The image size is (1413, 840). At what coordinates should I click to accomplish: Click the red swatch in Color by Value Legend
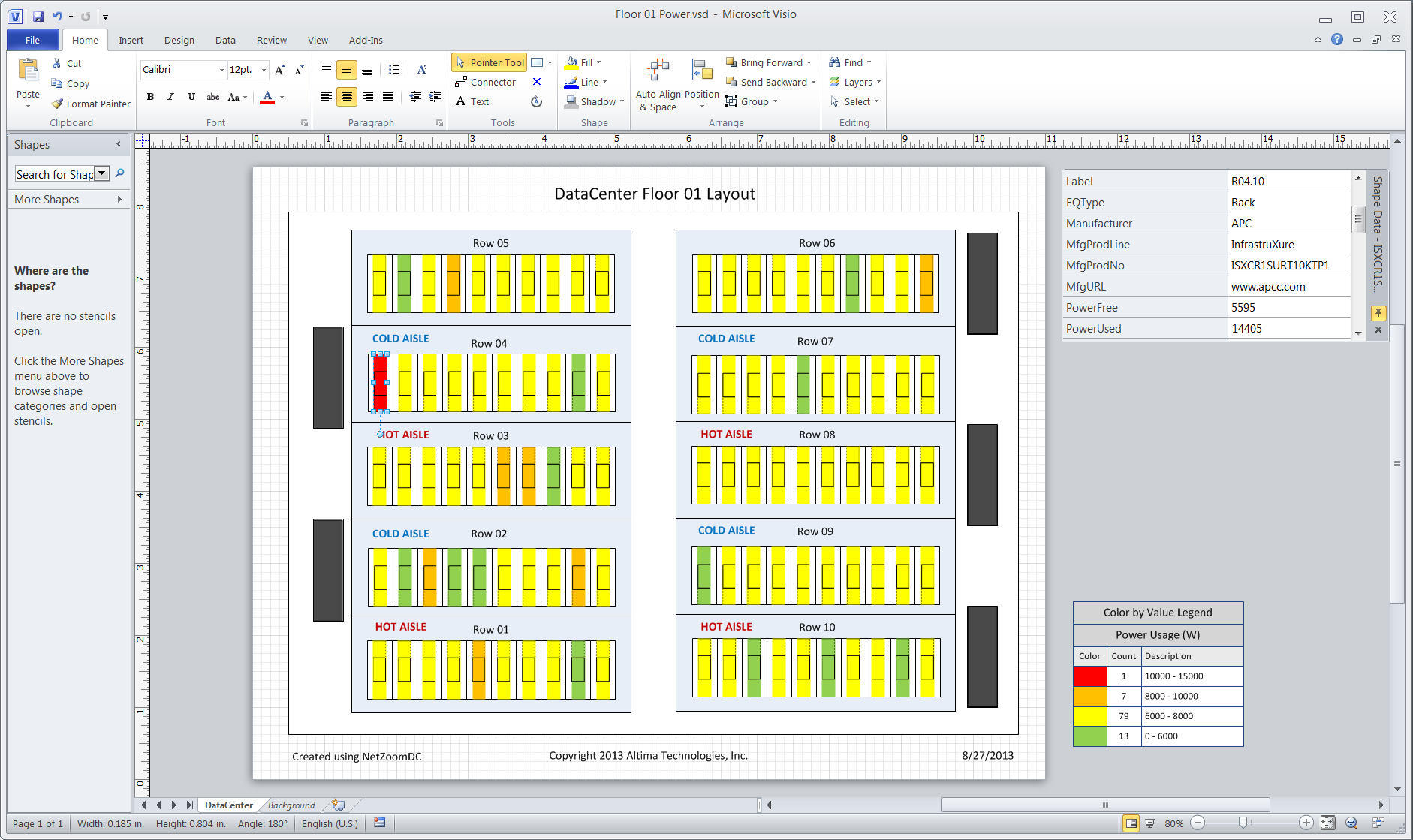click(x=1089, y=676)
